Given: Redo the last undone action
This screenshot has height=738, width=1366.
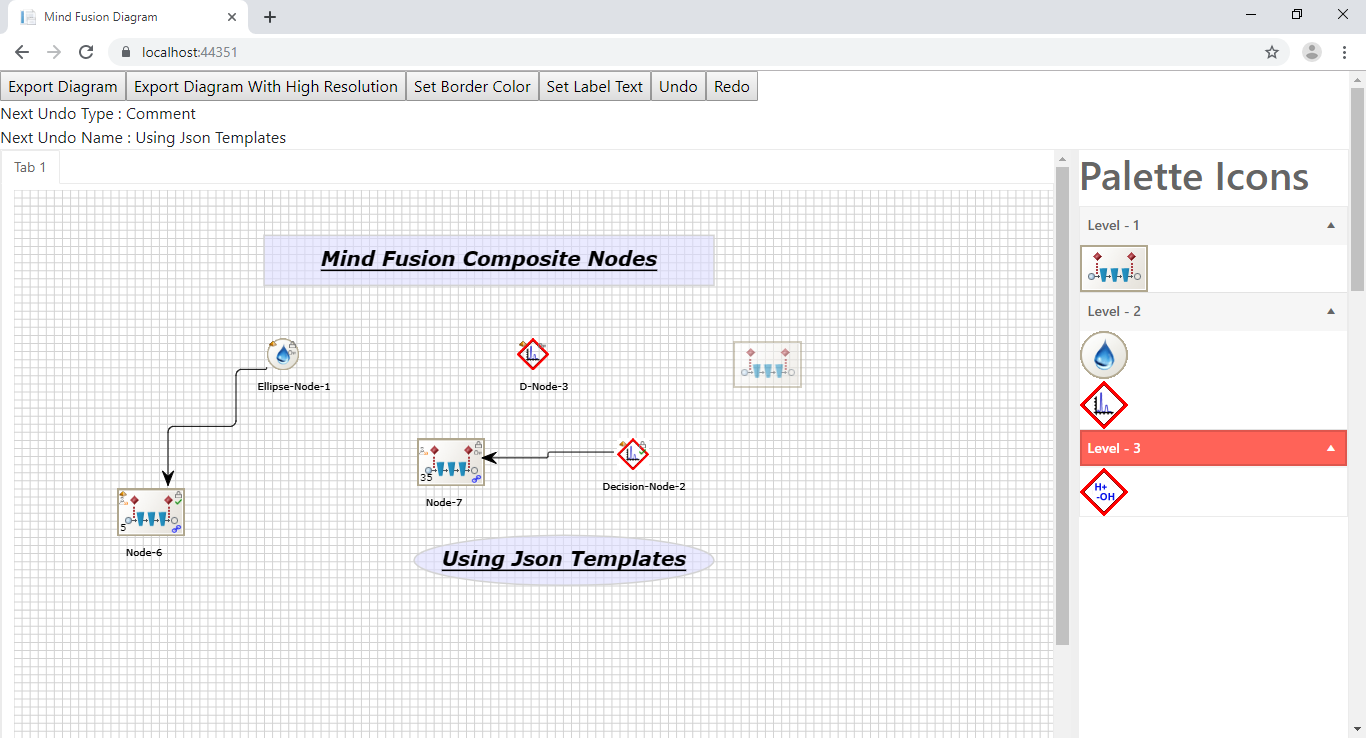Looking at the screenshot, I should [x=732, y=86].
